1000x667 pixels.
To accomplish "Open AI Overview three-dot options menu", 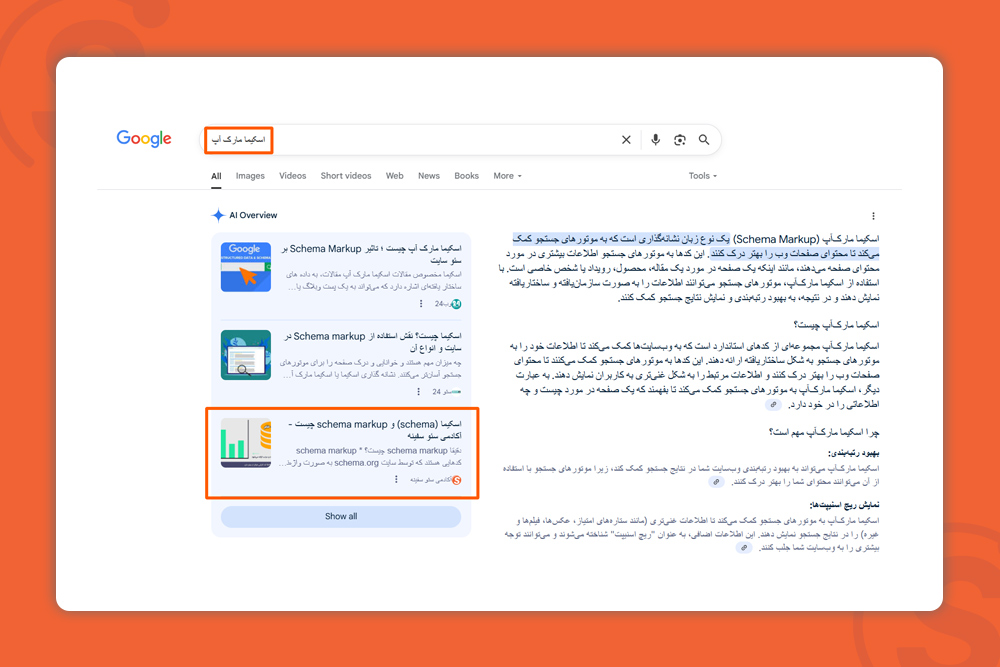I will coord(873,216).
